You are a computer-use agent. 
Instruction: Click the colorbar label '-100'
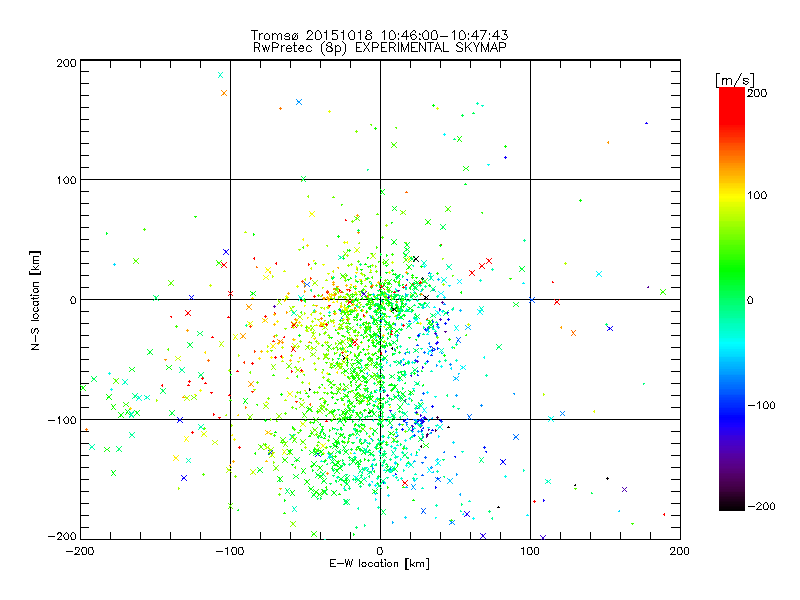click(761, 405)
